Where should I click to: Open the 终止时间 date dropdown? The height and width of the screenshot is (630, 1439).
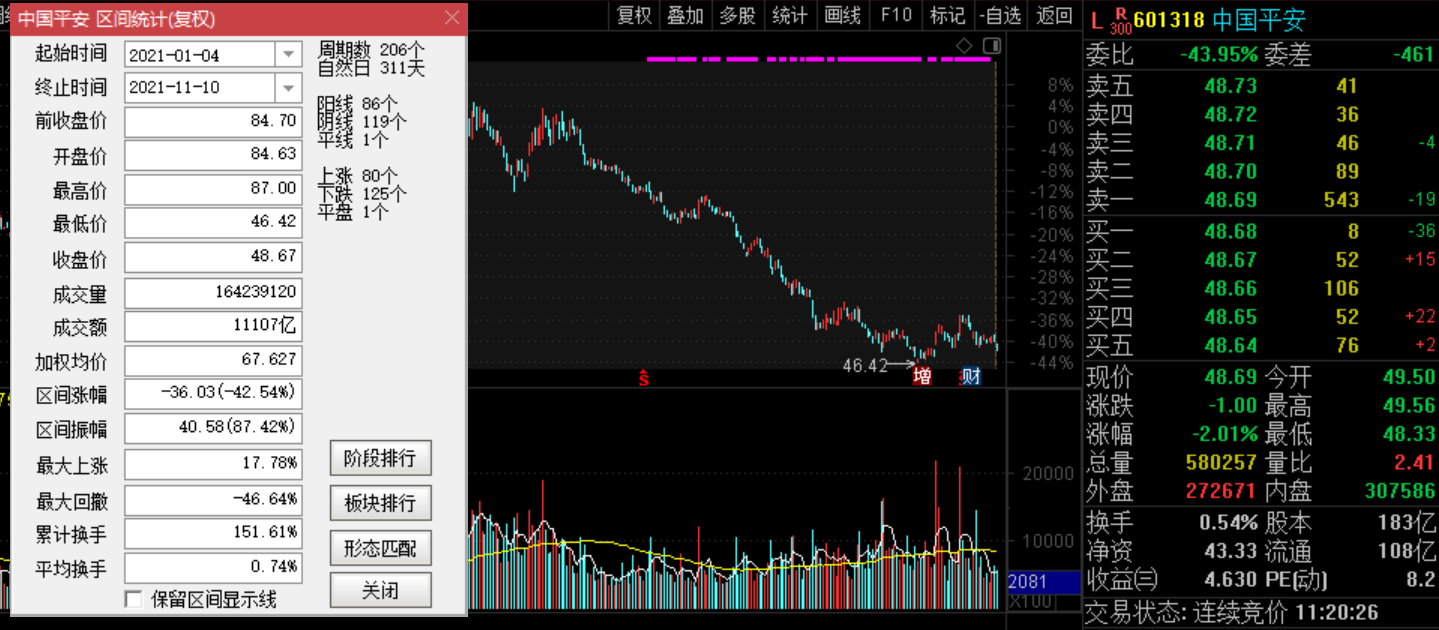click(288, 88)
